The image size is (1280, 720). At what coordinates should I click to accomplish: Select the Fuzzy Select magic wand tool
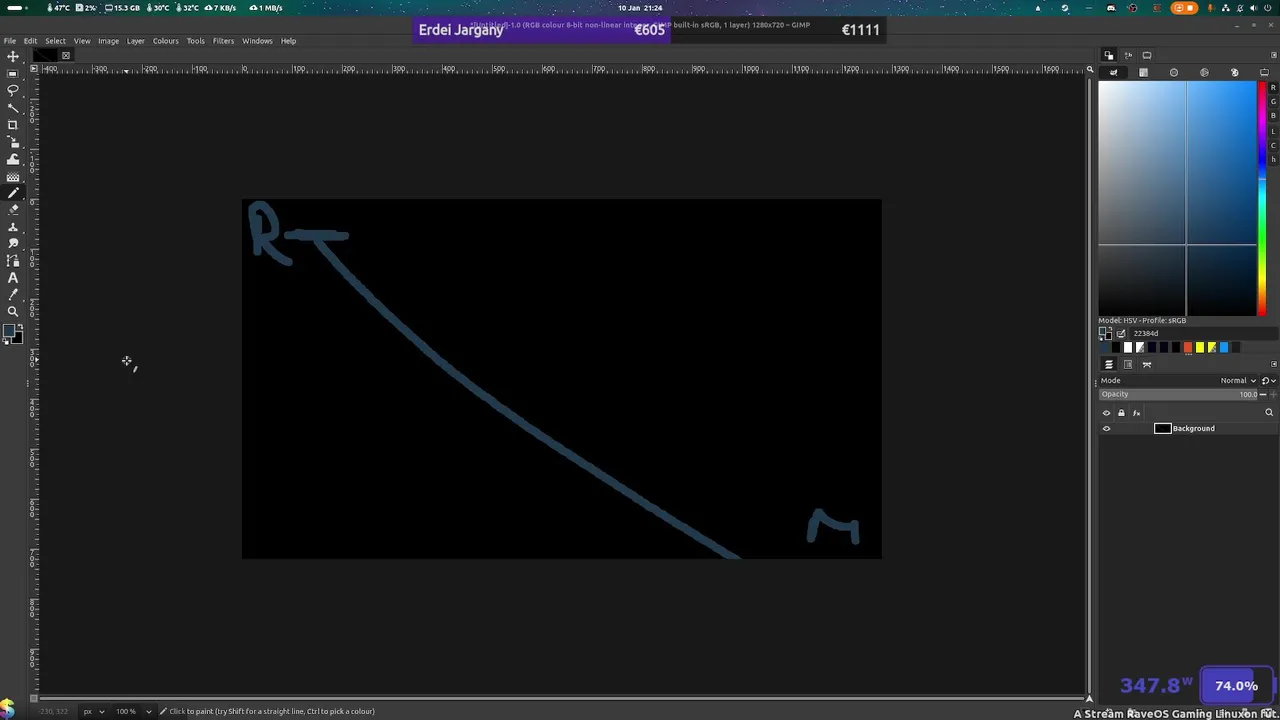coord(13,107)
